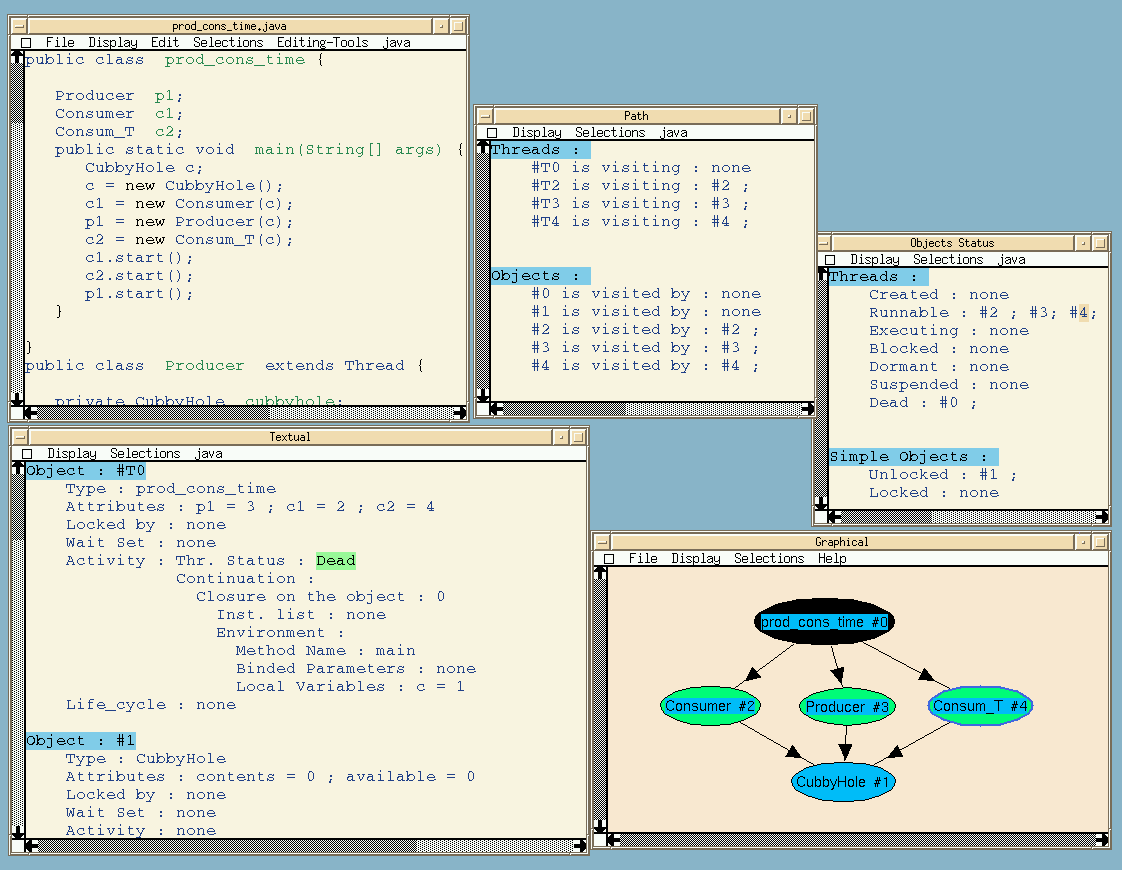1122x870 pixels.
Task: Click the Threads header in Path window
Action: tap(540, 150)
